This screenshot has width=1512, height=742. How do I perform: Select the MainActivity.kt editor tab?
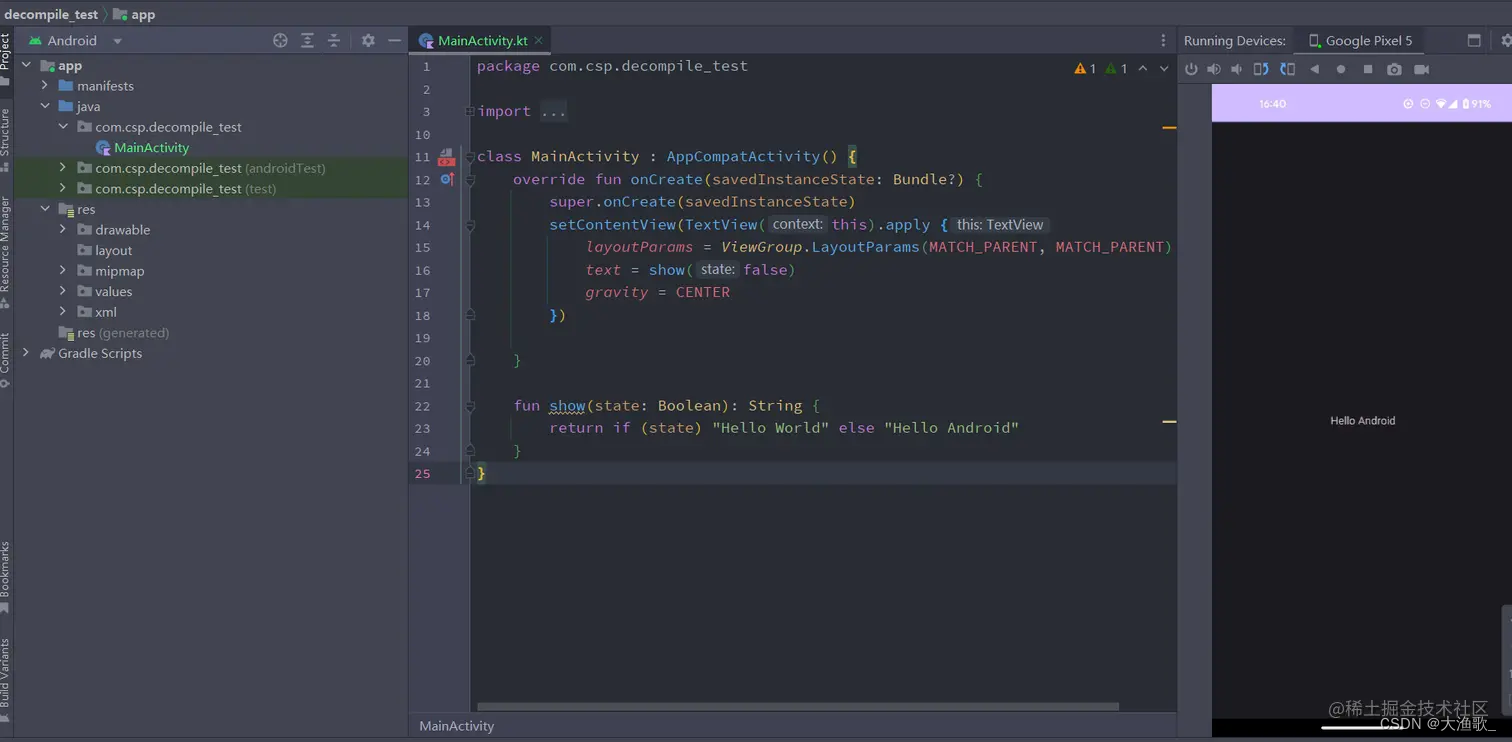tap(482, 40)
